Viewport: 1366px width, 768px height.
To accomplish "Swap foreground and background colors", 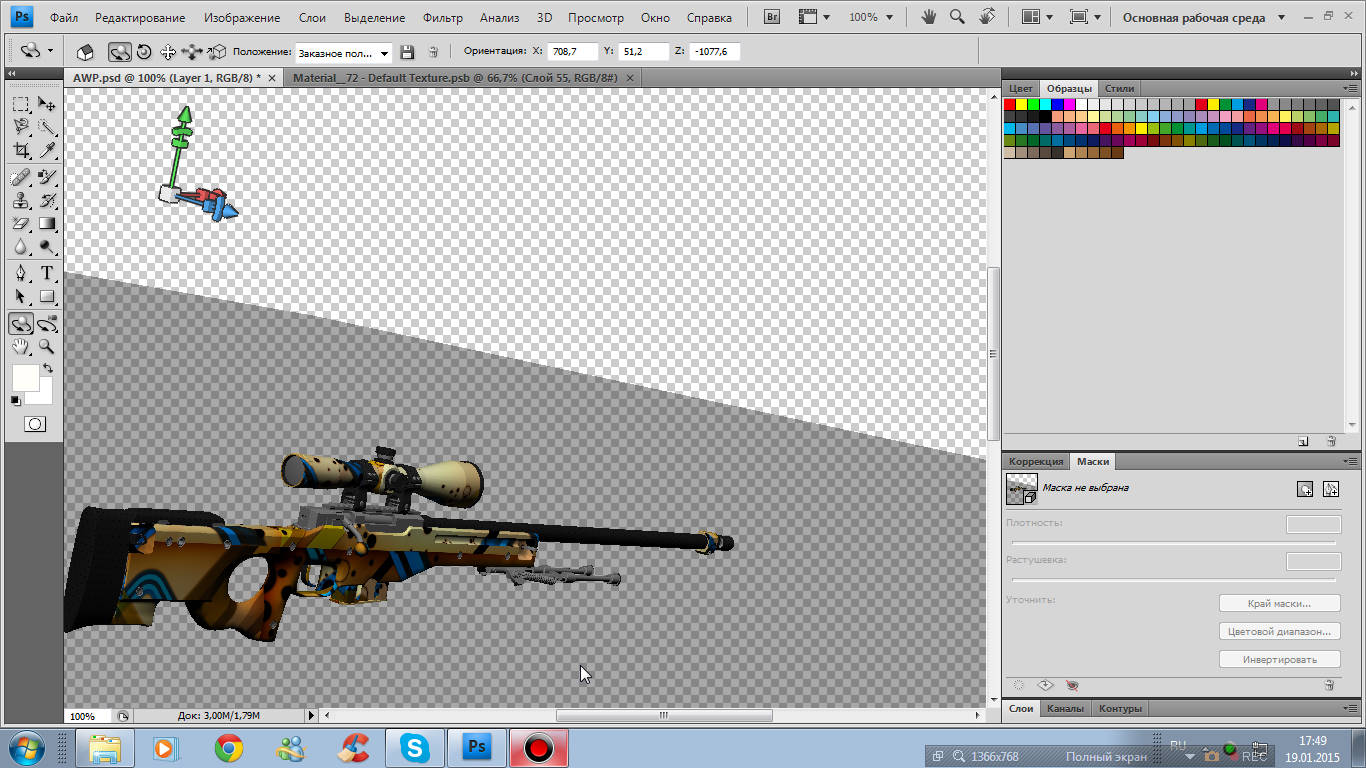I will coord(47,369).
